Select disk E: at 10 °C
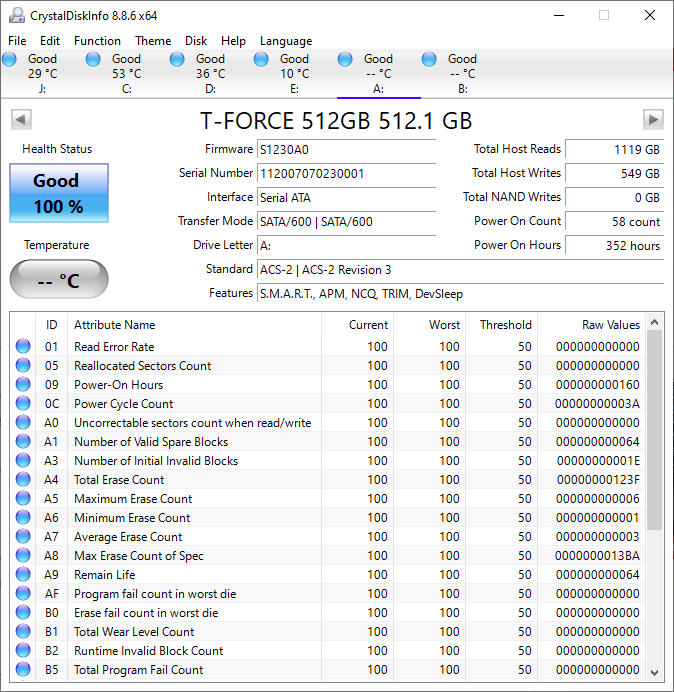The height and width of the screenshot is (692, 674). [x=294, y=73]
